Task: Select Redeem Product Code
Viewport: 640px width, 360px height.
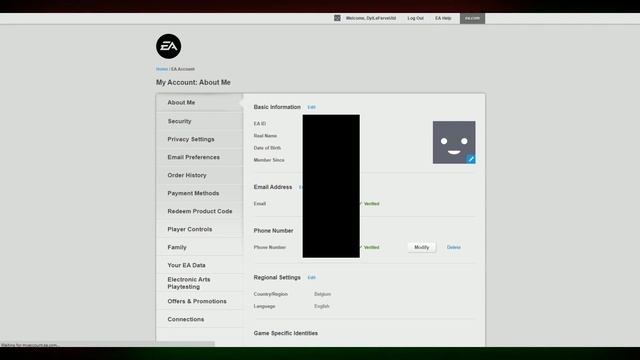Action: (x=199, y=211)
